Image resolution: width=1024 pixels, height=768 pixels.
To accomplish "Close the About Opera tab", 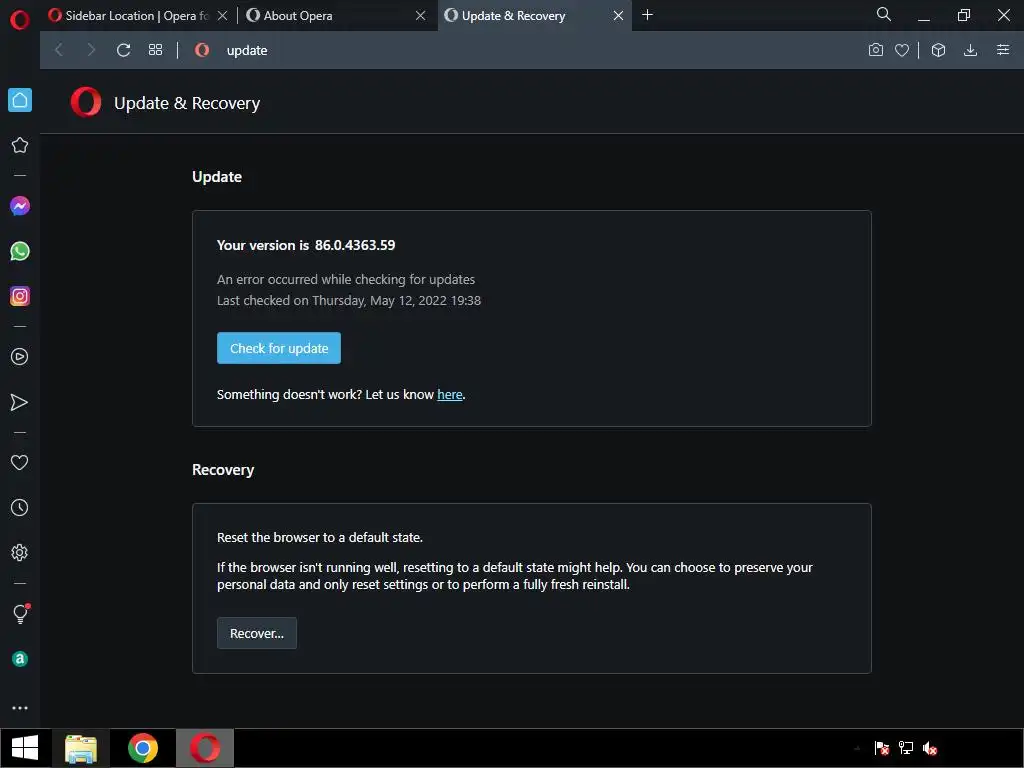I will pos(421,16).
